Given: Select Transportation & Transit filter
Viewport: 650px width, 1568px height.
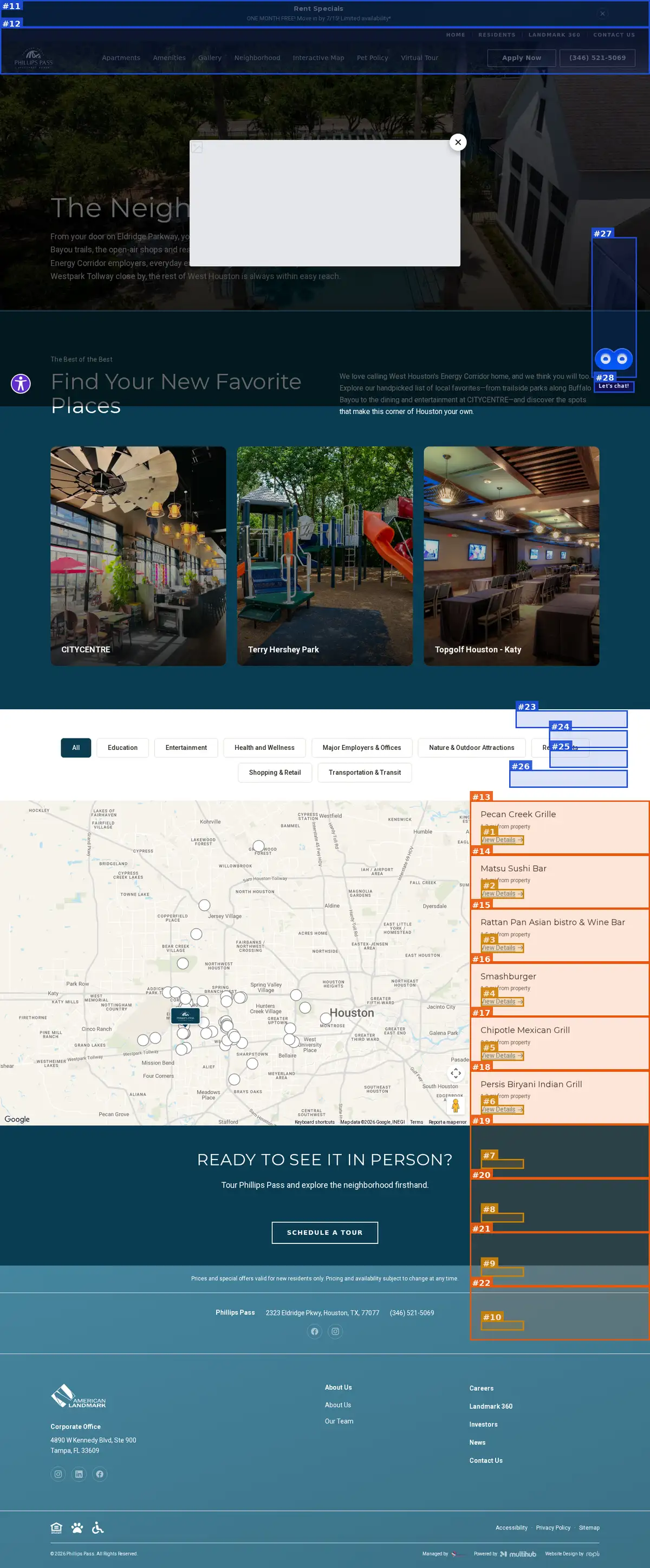Looking at the screenshot, I should click(x=365, y=773).
